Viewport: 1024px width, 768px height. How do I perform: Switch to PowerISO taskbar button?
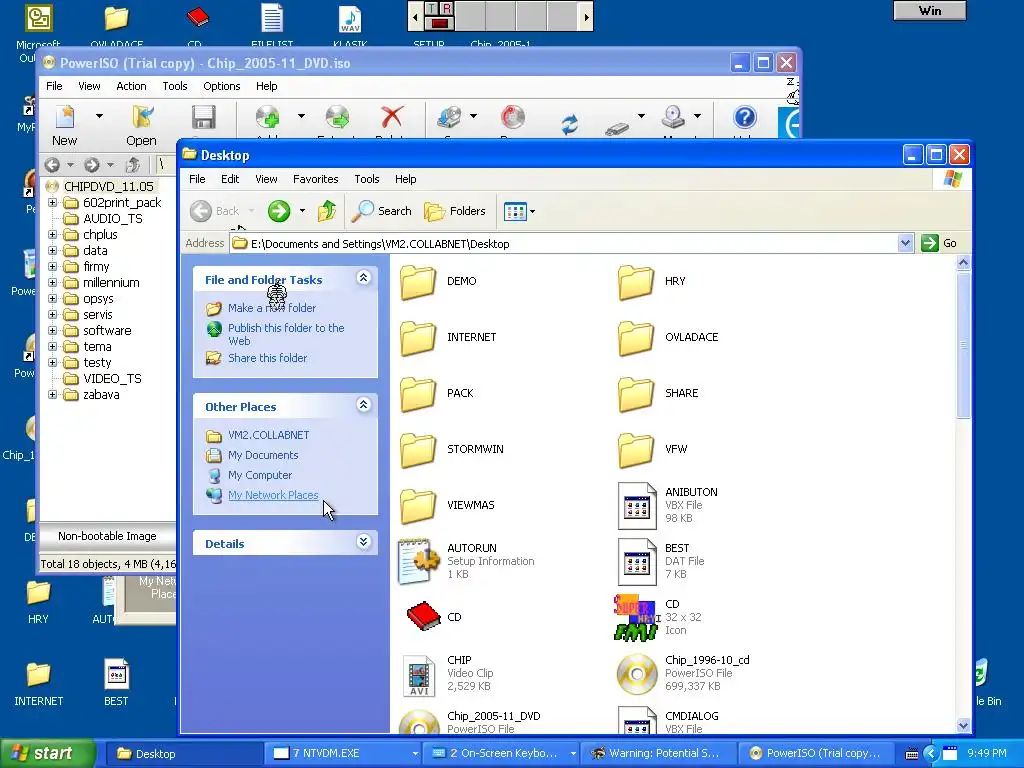pos(816,753)
